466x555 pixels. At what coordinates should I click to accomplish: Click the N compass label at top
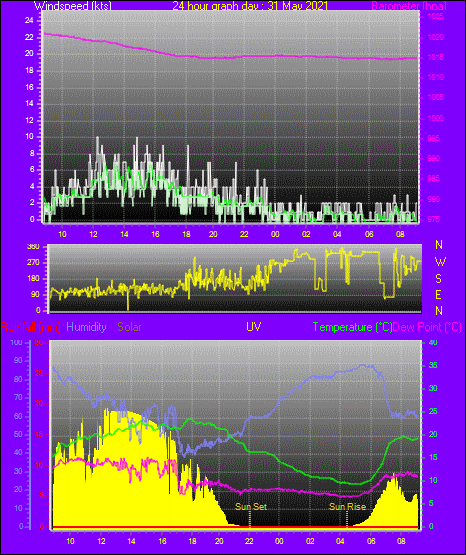tap(439, 245)
